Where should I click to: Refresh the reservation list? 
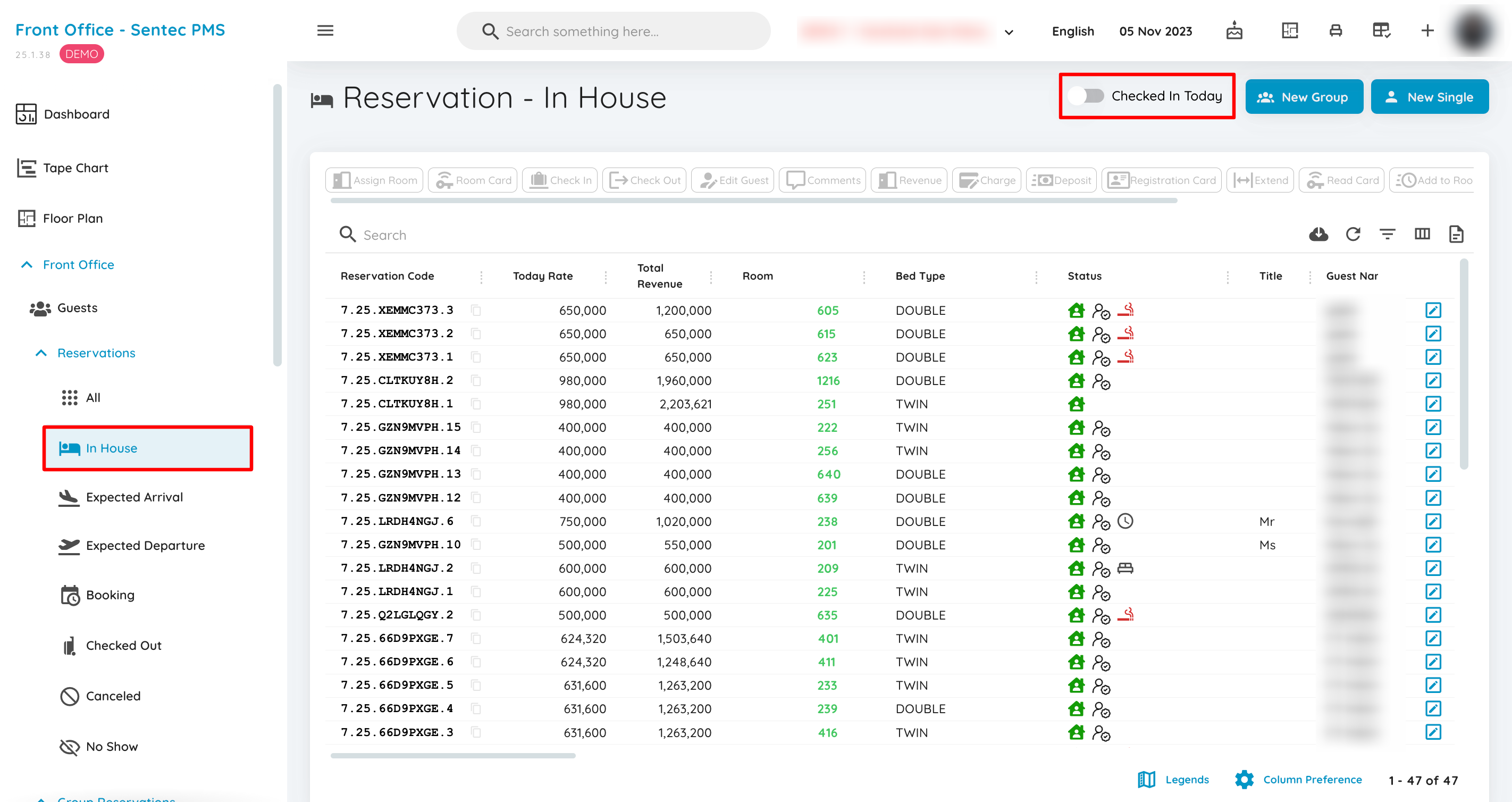(x=1353, y=234)
